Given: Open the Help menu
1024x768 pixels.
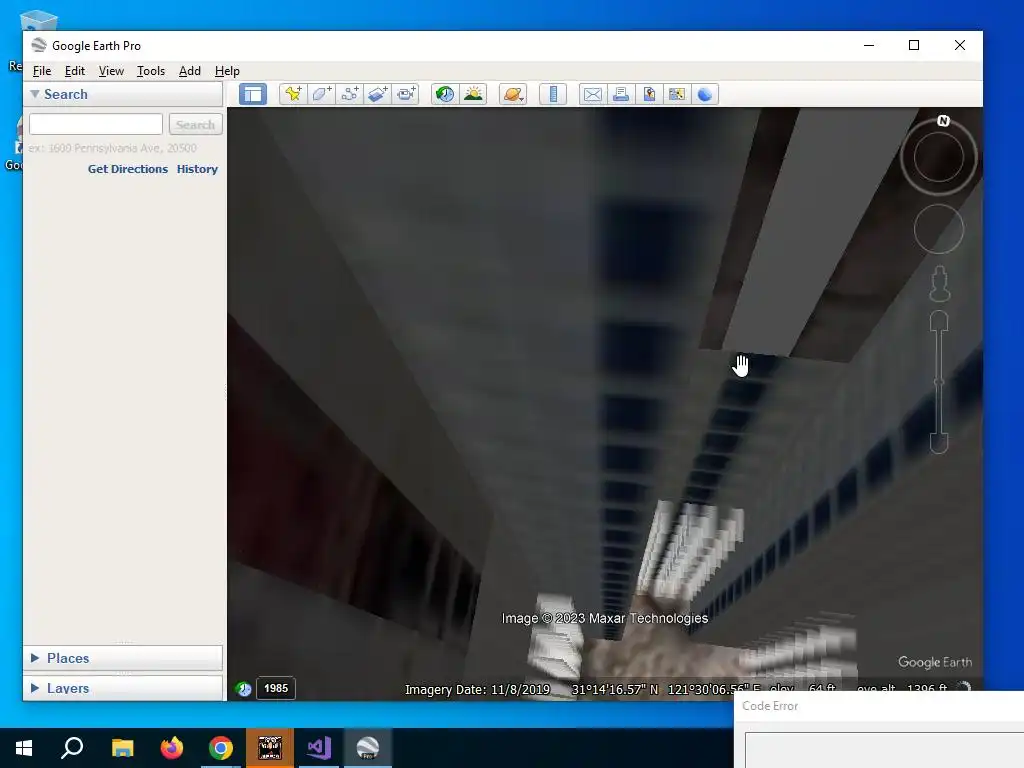Looking at the screenshot, I should click(x=227, y=71).
